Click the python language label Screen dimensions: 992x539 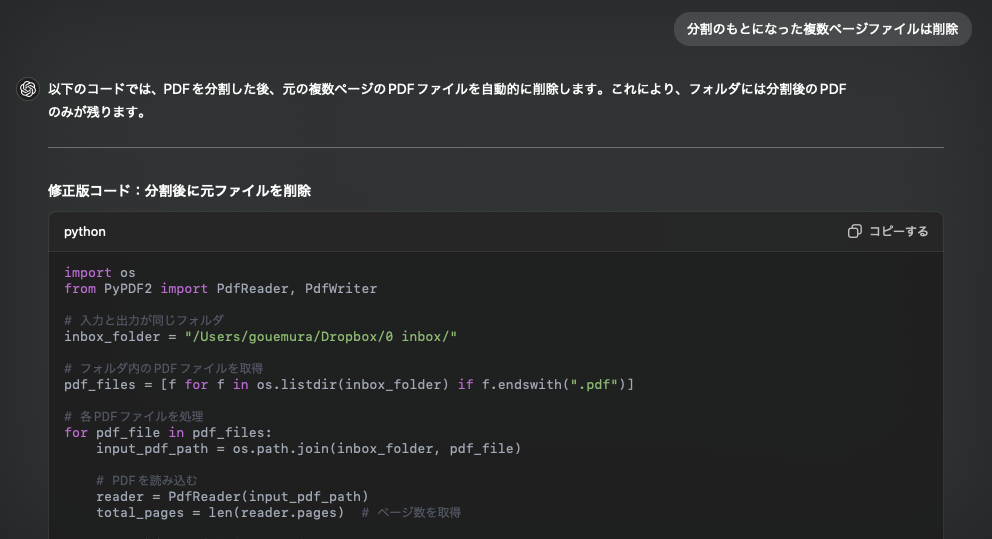(85, 232)
